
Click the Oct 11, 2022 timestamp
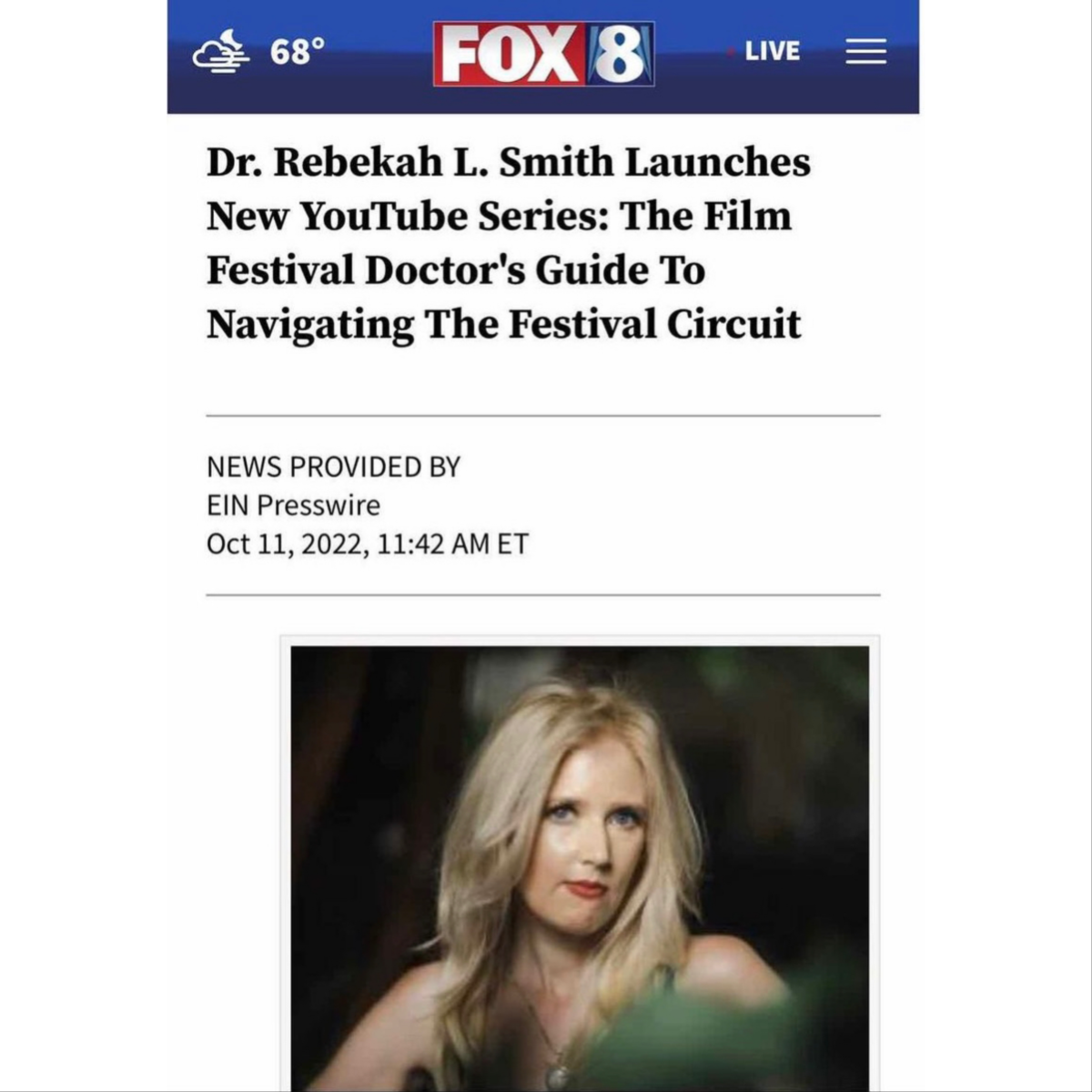[368, 544]
